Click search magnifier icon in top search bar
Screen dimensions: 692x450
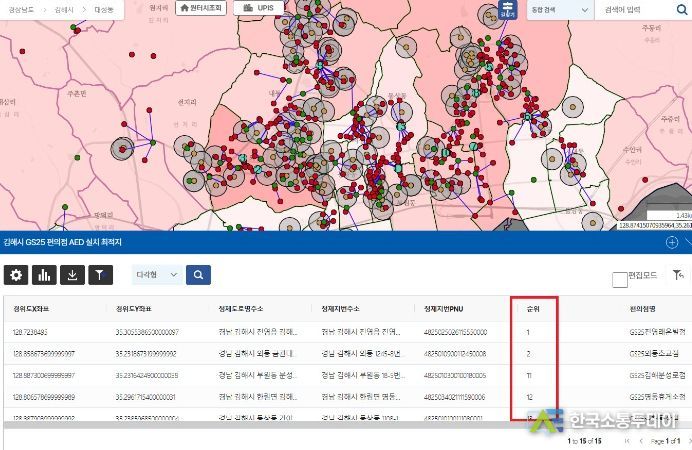(x=681, y=10)
